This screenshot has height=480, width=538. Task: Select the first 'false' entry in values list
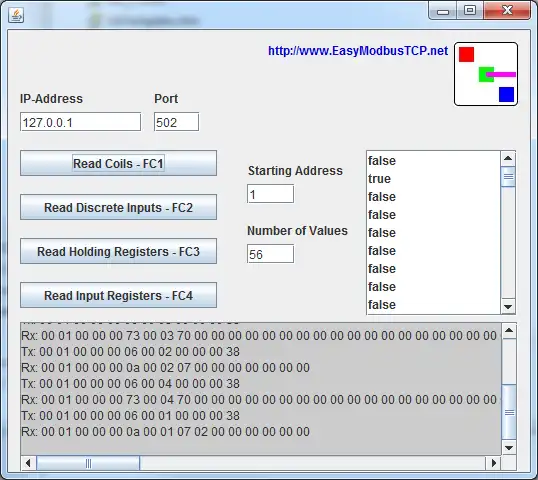click(x=433, y=161)
